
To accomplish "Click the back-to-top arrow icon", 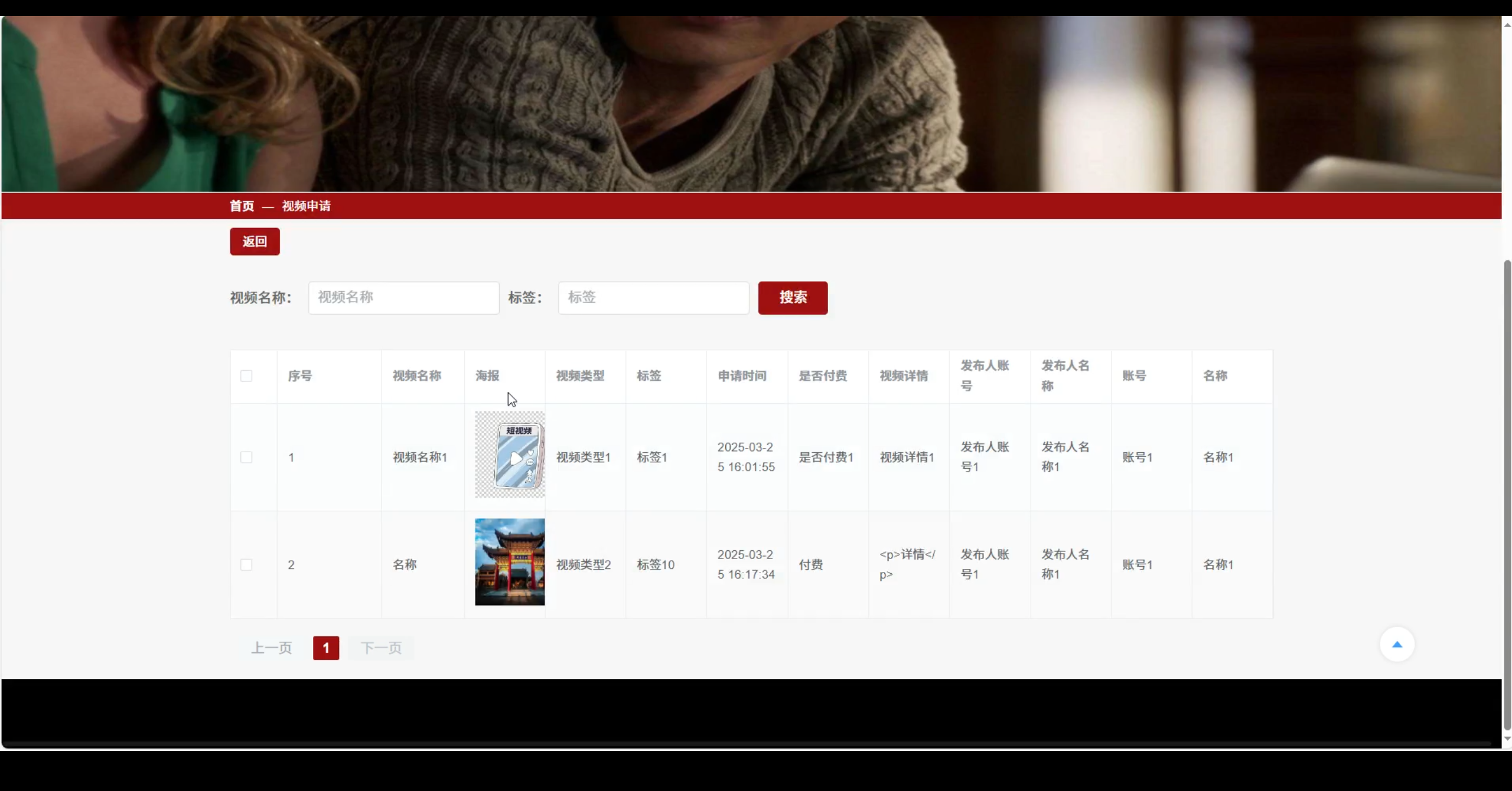I will (1396, 645).
